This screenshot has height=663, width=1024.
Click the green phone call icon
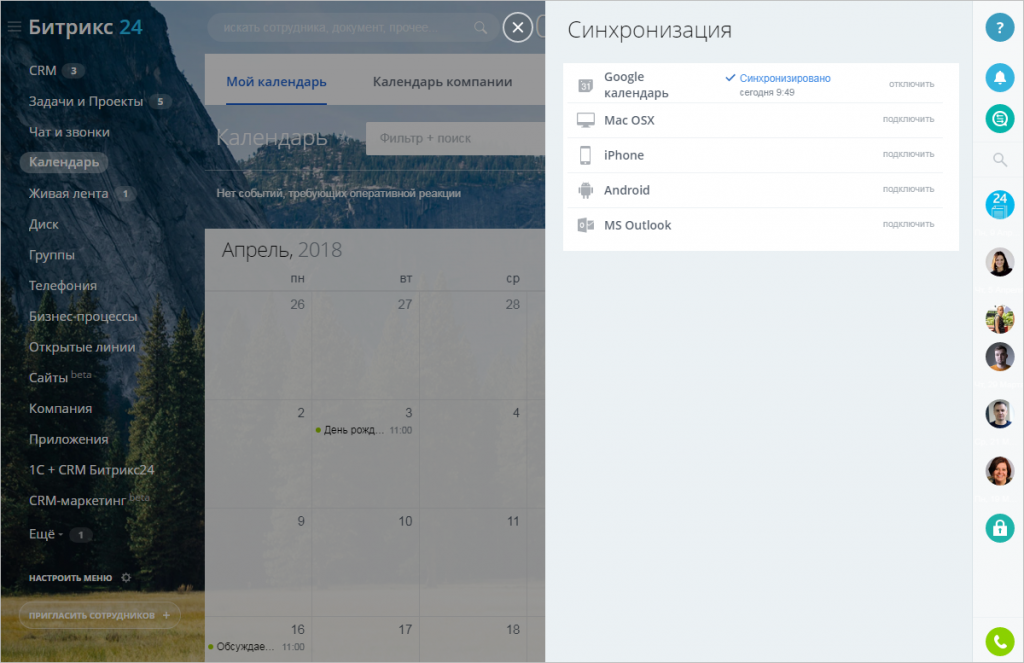[x=999, y=642]
